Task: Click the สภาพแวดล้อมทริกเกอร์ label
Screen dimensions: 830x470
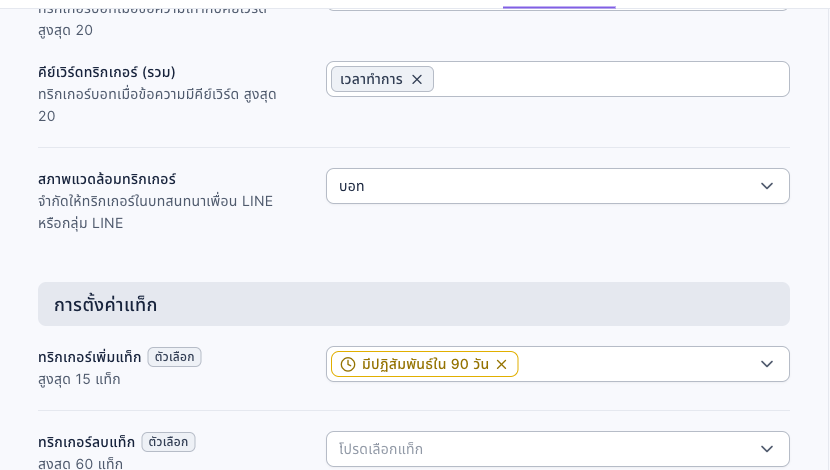Action: pyautogui.click(x=107, y=179)
